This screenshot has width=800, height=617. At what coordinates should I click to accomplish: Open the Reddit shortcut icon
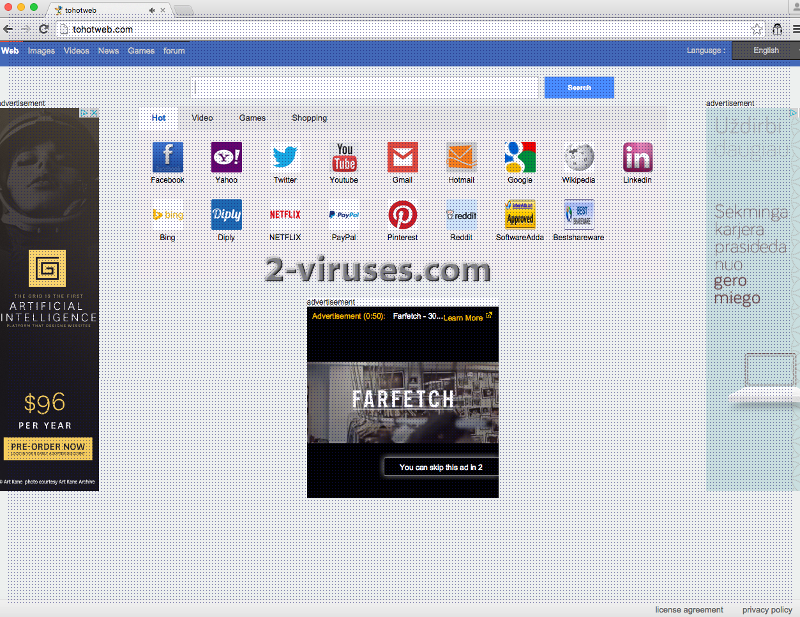click(461, 215)
